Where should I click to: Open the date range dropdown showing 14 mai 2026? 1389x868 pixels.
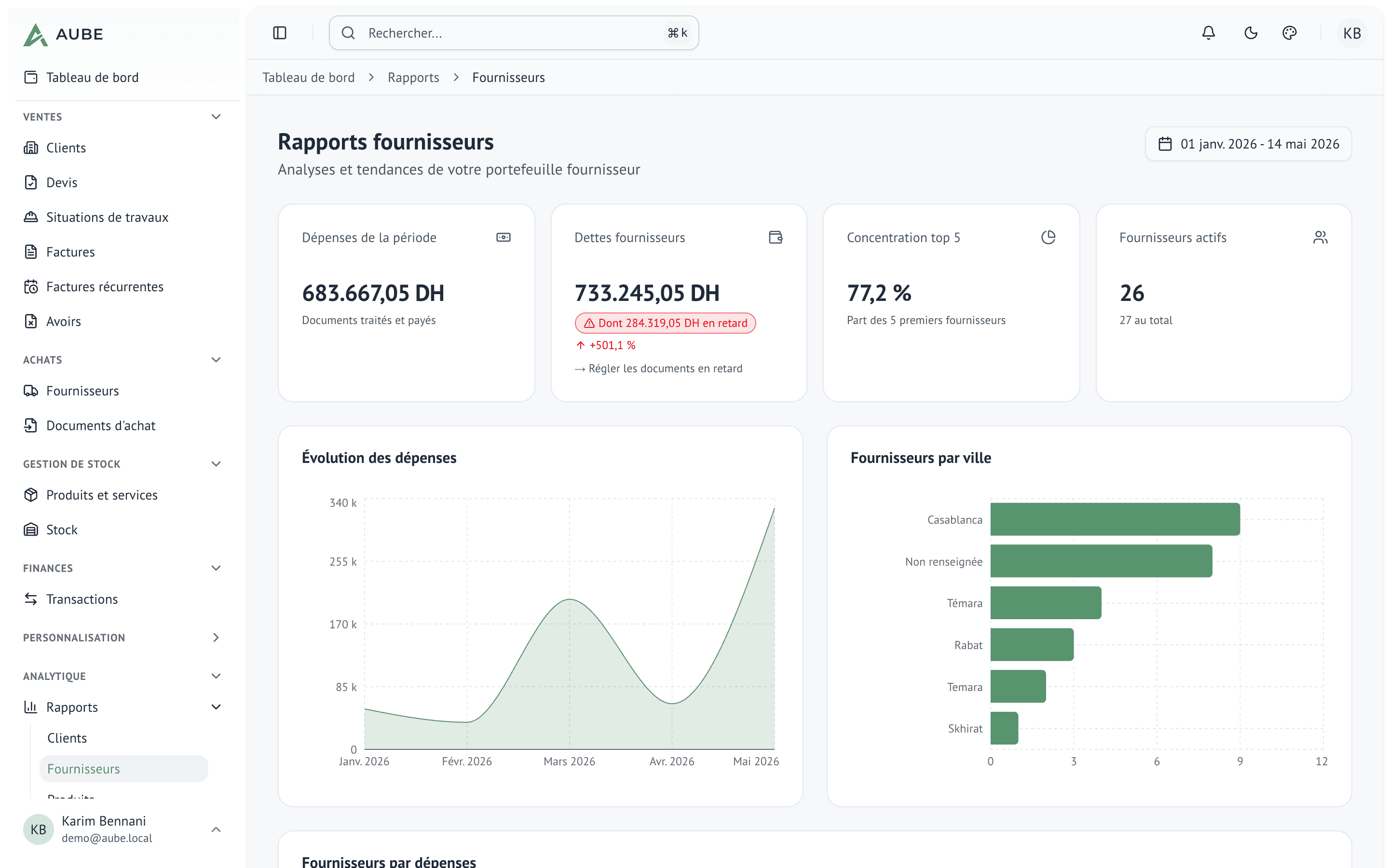point(1248,144)
